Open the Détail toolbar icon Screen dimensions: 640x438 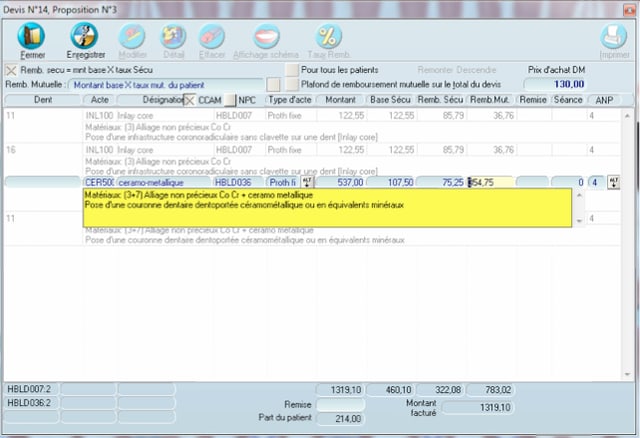pos(173,36)
